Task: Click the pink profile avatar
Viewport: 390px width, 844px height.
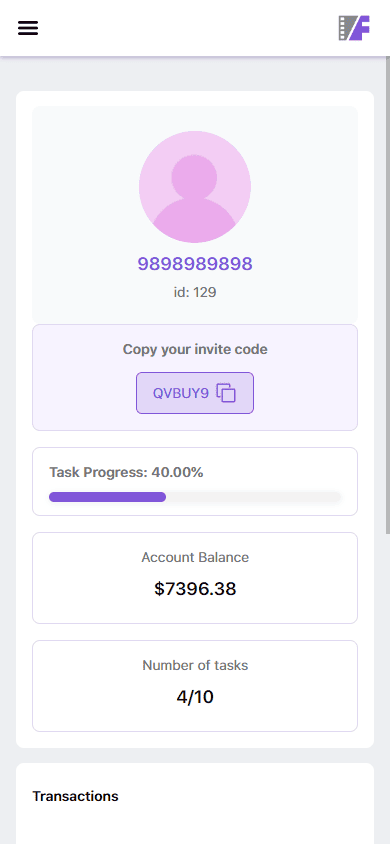Action: [195, 187]
